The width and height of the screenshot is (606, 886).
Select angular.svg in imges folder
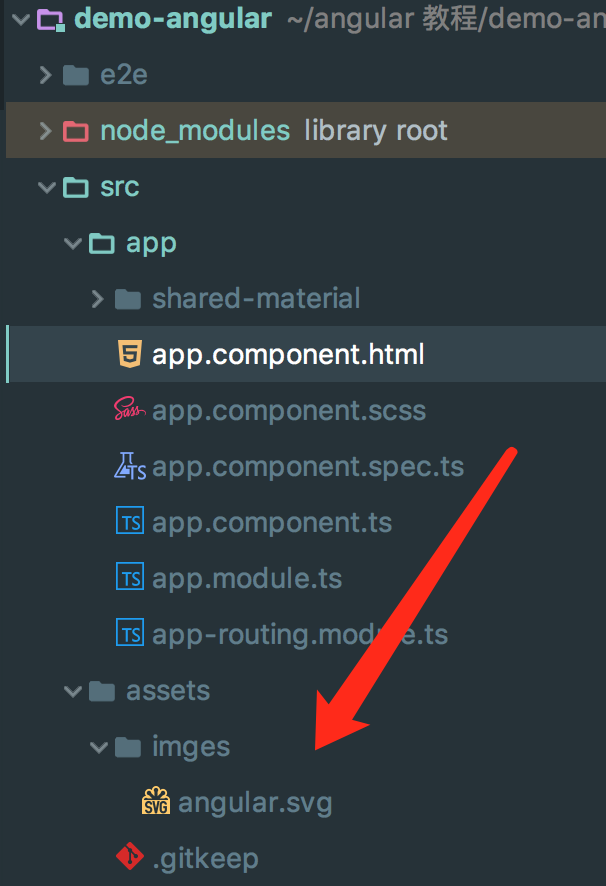(254, 802)
